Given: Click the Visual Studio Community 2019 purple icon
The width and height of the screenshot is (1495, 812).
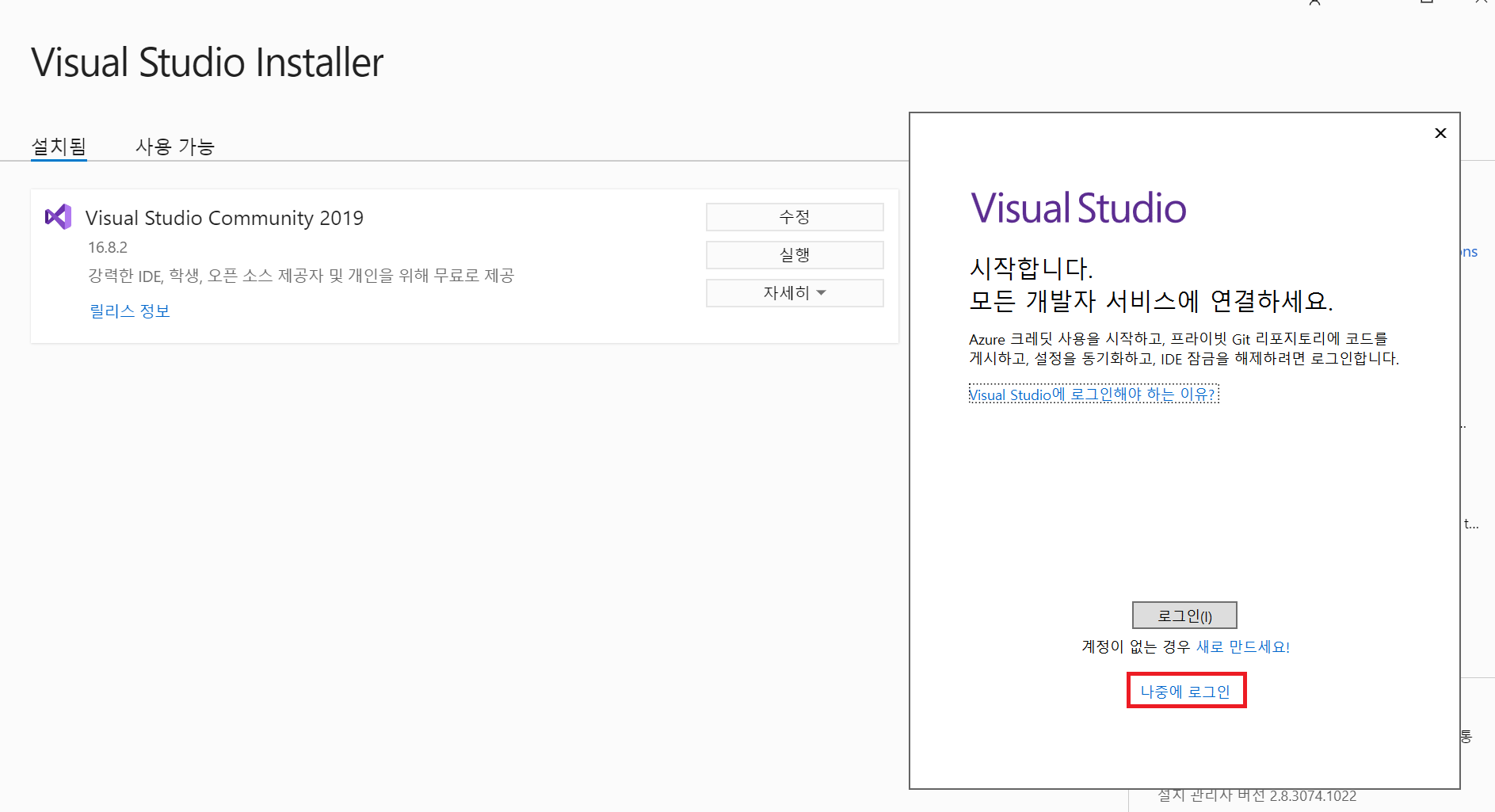Looking at the screenshot, I should (x=58, y=217).
